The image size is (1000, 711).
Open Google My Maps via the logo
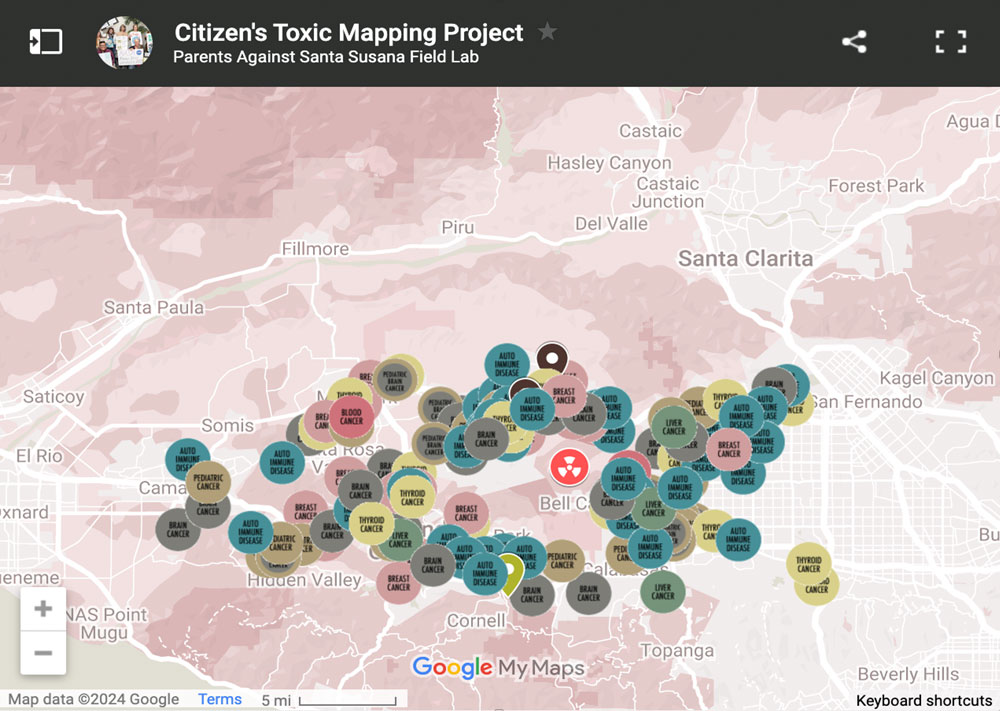tap(498, 667)
